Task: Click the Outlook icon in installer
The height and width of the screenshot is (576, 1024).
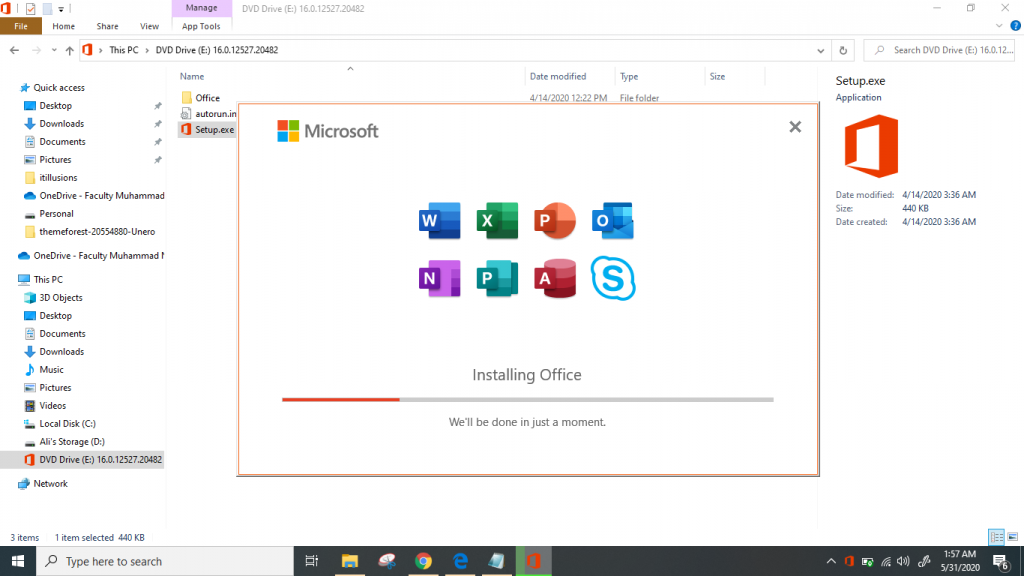Action: 613,221
